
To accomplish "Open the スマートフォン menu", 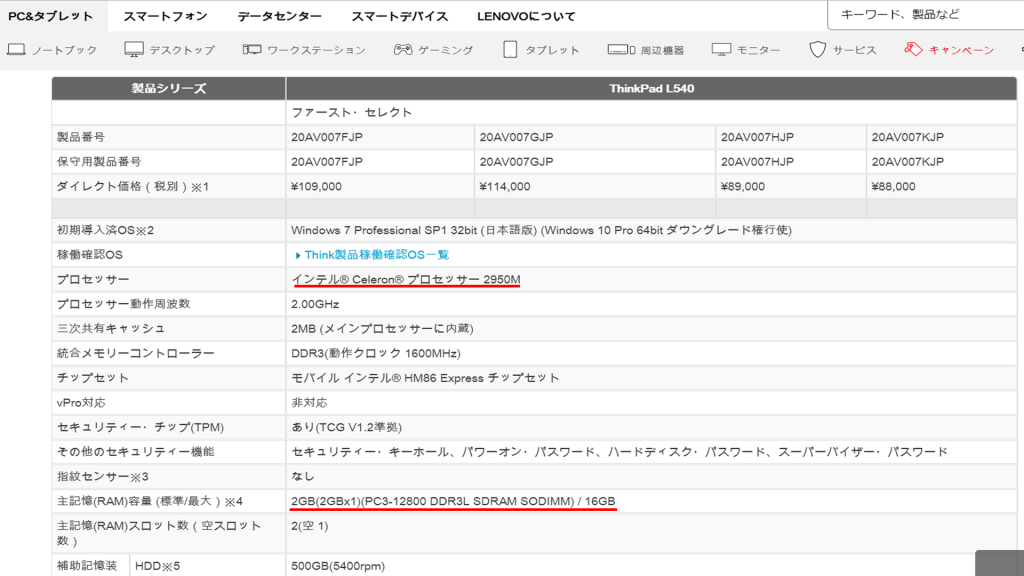I will coord(165,16).
